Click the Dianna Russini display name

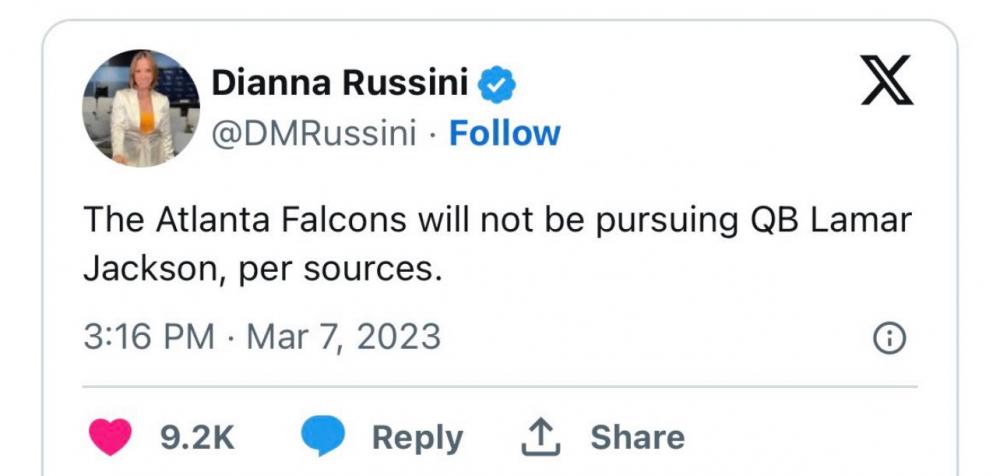tap(340, 85)
